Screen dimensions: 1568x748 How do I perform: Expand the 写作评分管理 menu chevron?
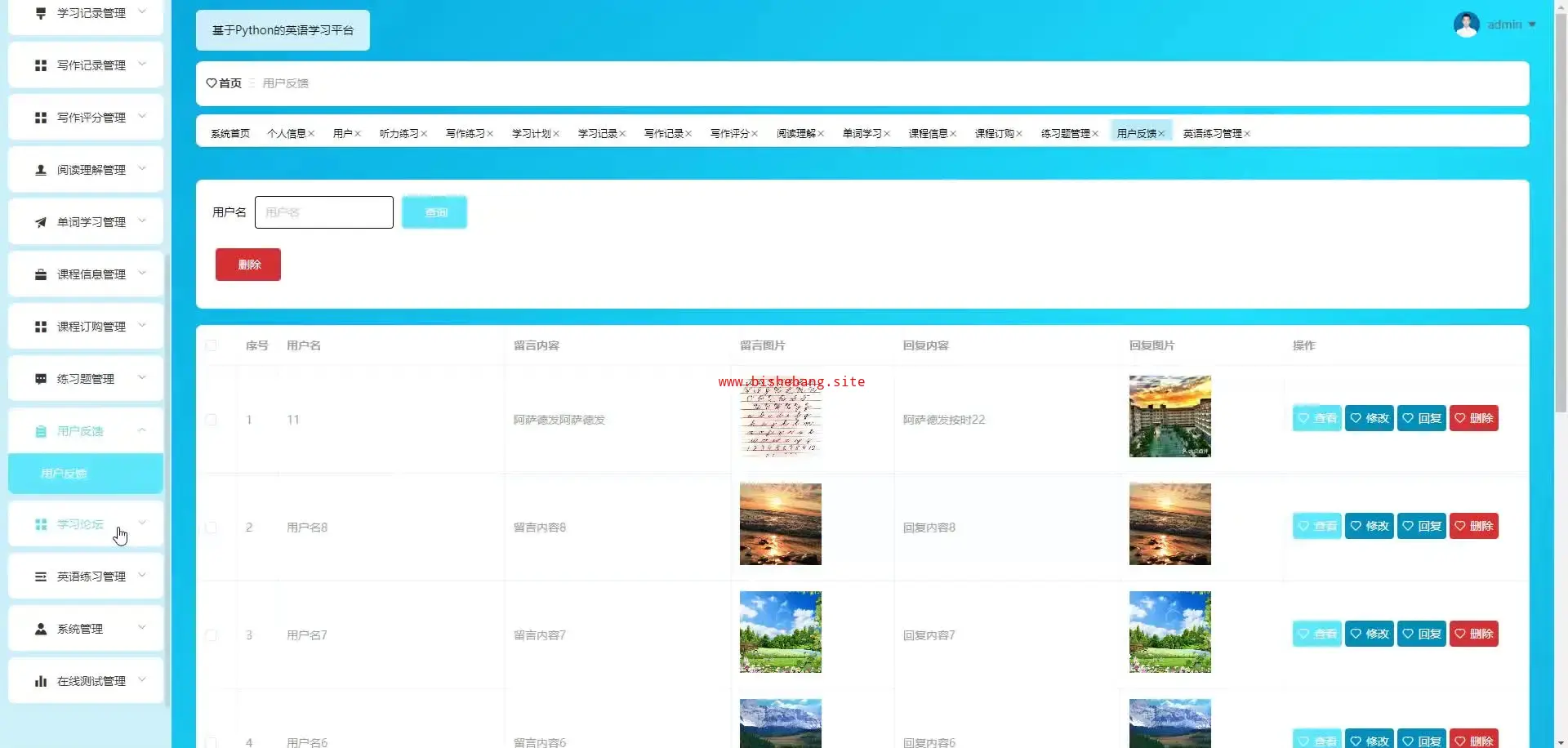point(142,116)
